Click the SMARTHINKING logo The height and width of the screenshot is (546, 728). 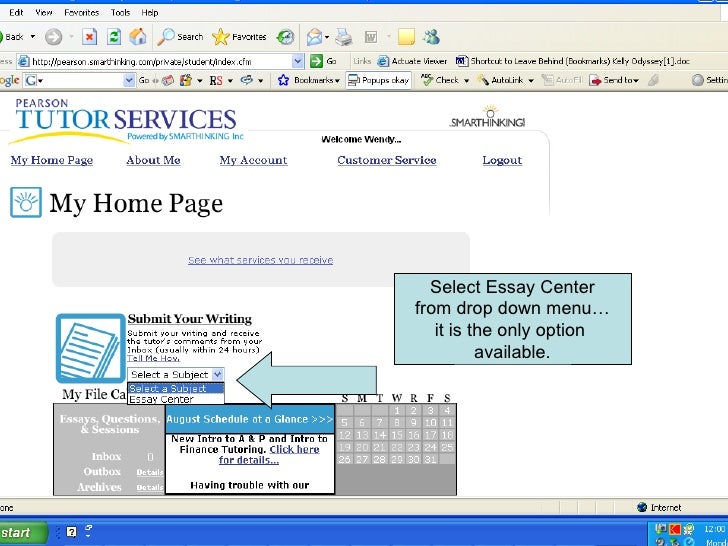click(488, 117)
